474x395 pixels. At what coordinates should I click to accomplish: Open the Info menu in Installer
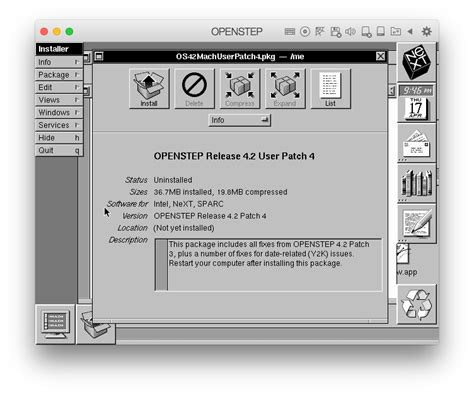coord(59,62)
